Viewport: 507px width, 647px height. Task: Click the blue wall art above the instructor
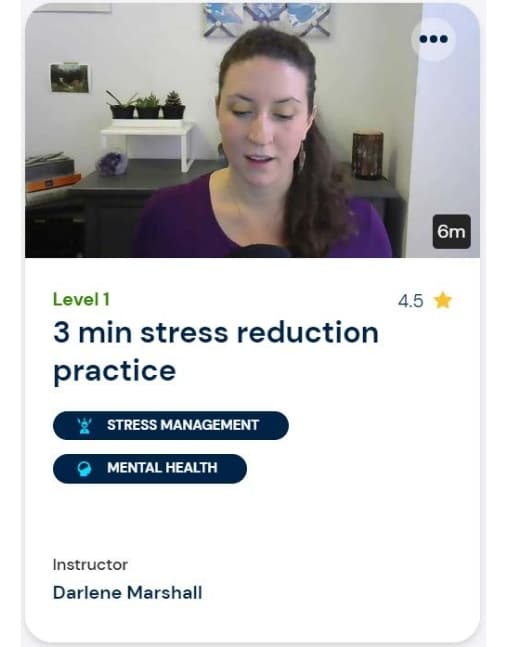(267, 19)
